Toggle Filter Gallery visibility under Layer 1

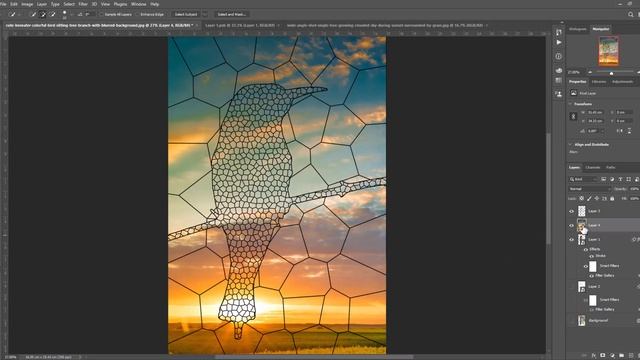[591, 276]
